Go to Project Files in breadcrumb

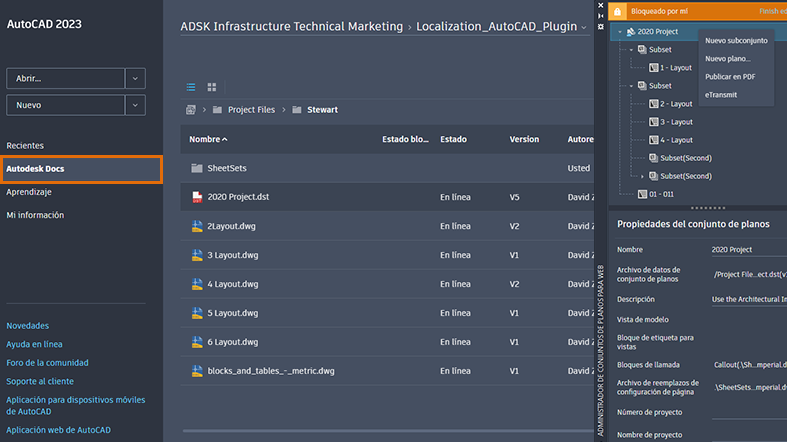tap(250, 109)
